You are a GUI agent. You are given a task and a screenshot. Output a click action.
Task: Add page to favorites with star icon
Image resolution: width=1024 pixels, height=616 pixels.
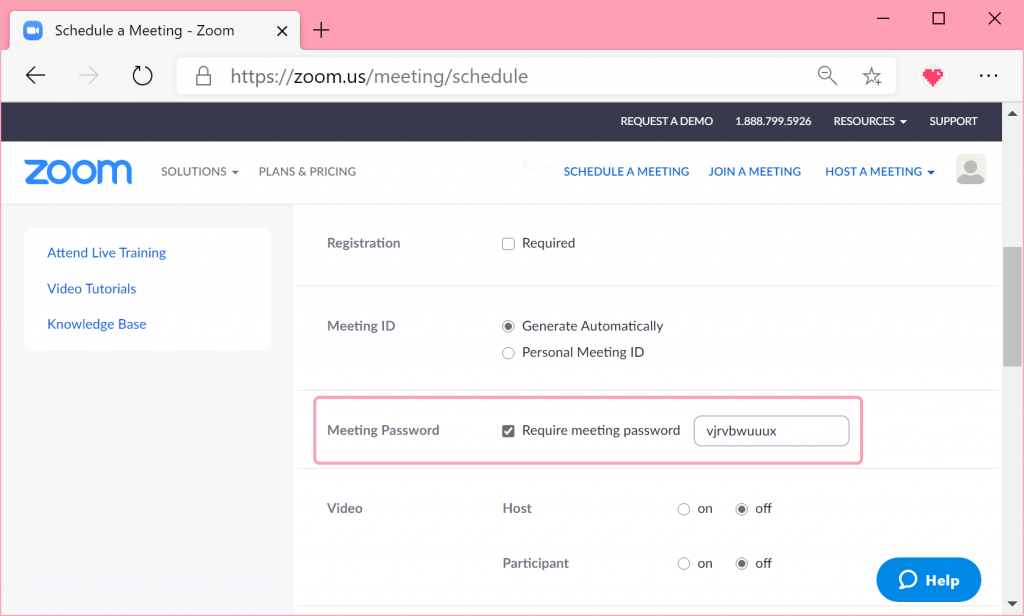tap(872, 76)
